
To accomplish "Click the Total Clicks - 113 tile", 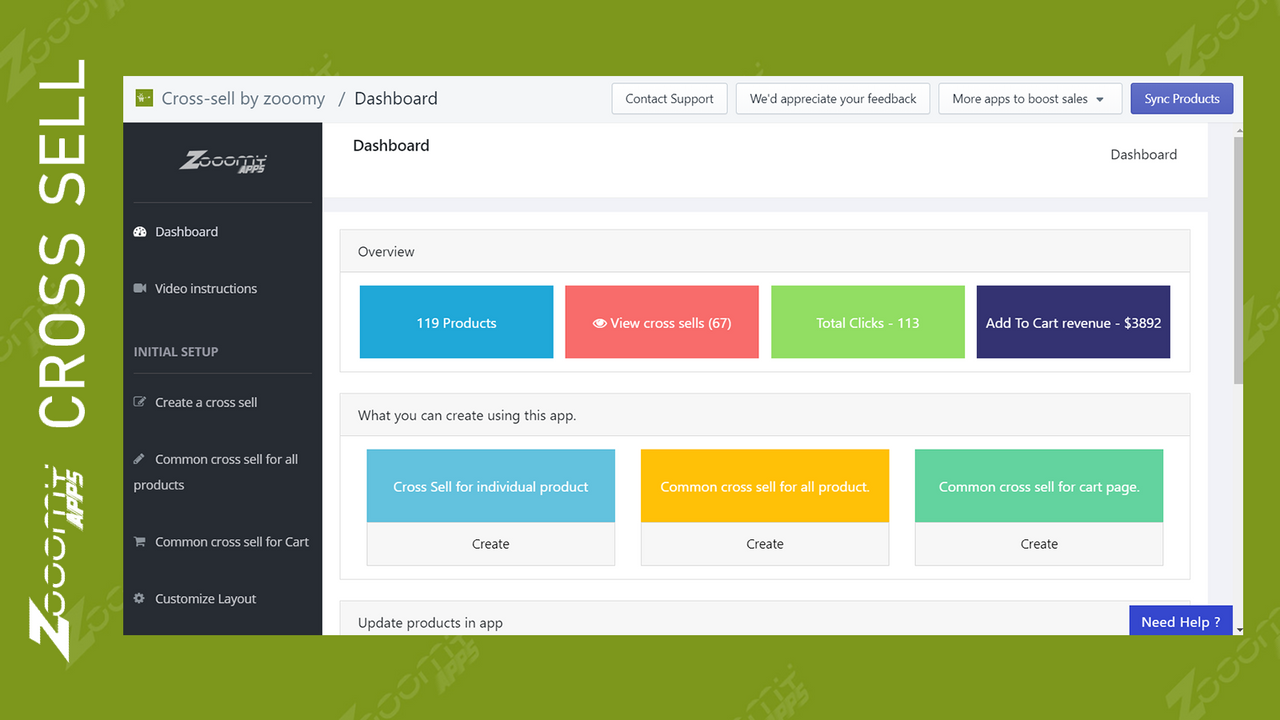I will click(x=868, y=322).
